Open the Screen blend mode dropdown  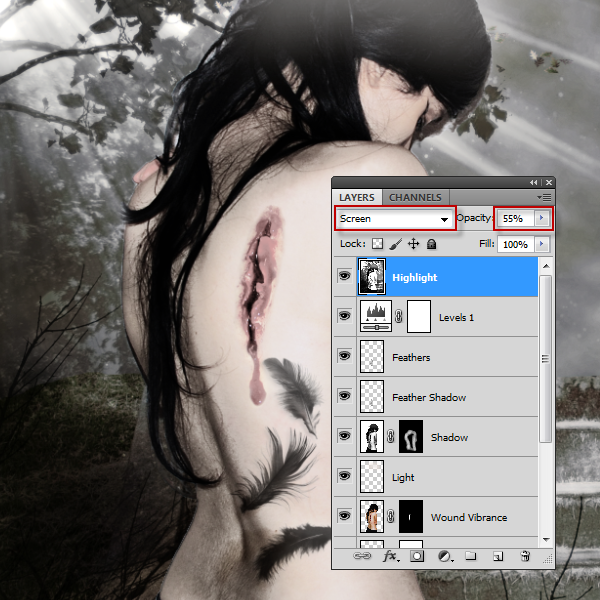pos(395,219)
